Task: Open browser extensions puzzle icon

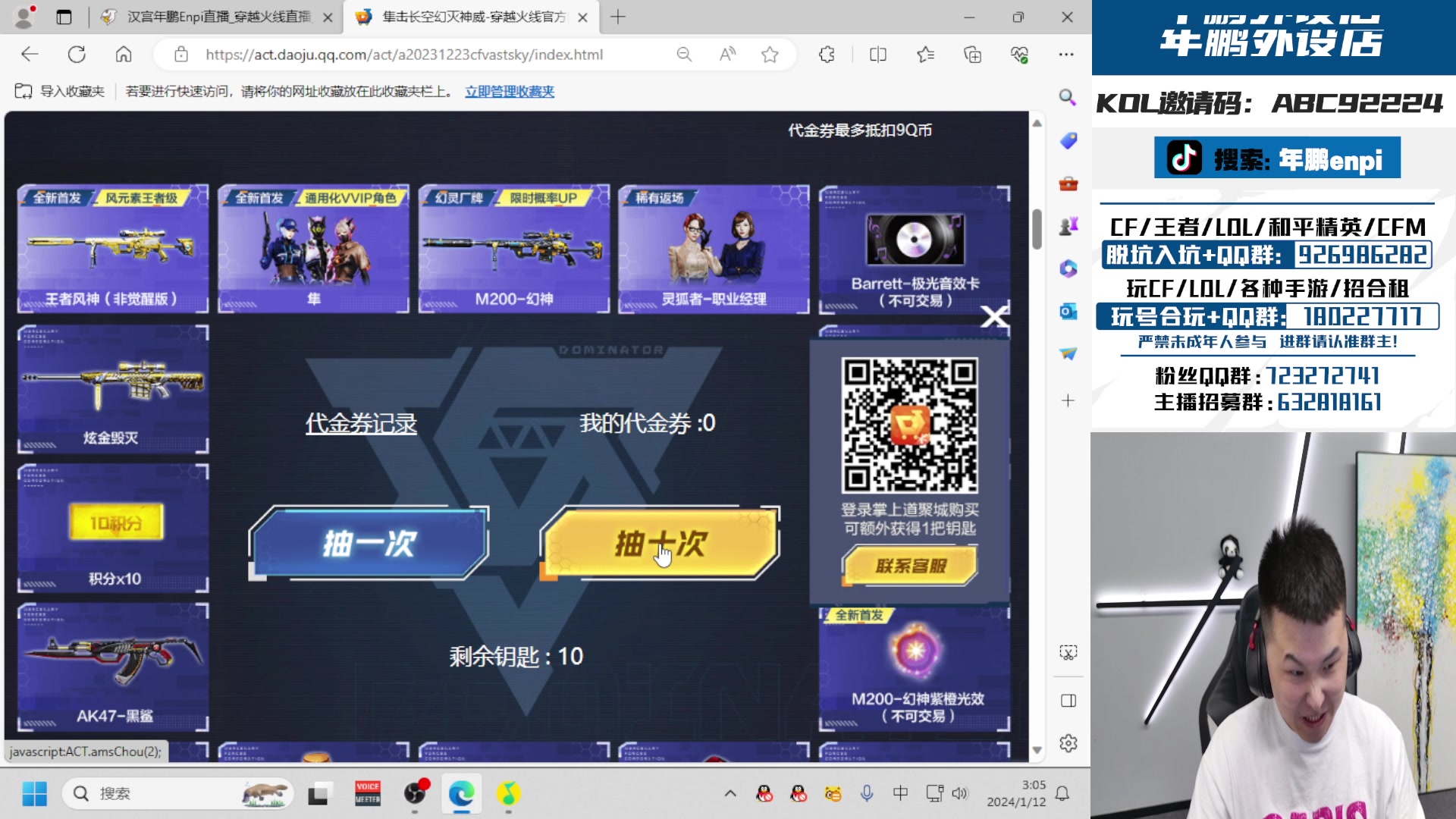Action: (x=827, y=55)
